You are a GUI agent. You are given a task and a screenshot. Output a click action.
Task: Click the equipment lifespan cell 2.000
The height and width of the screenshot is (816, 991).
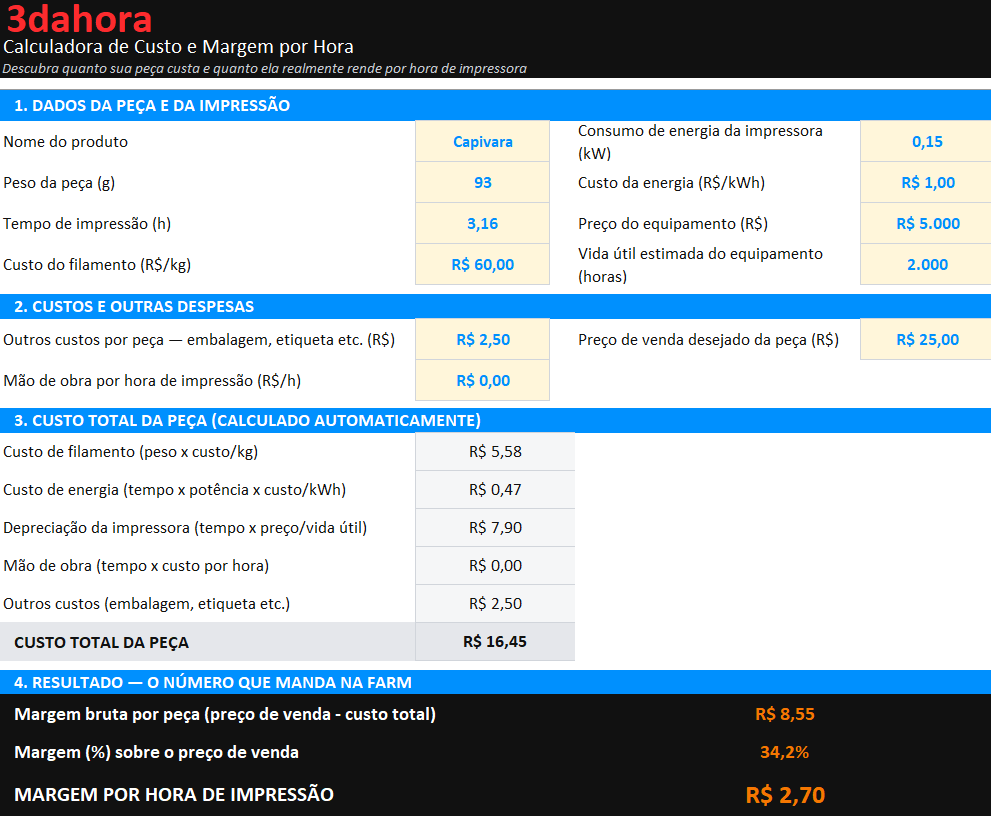[926, 264]
